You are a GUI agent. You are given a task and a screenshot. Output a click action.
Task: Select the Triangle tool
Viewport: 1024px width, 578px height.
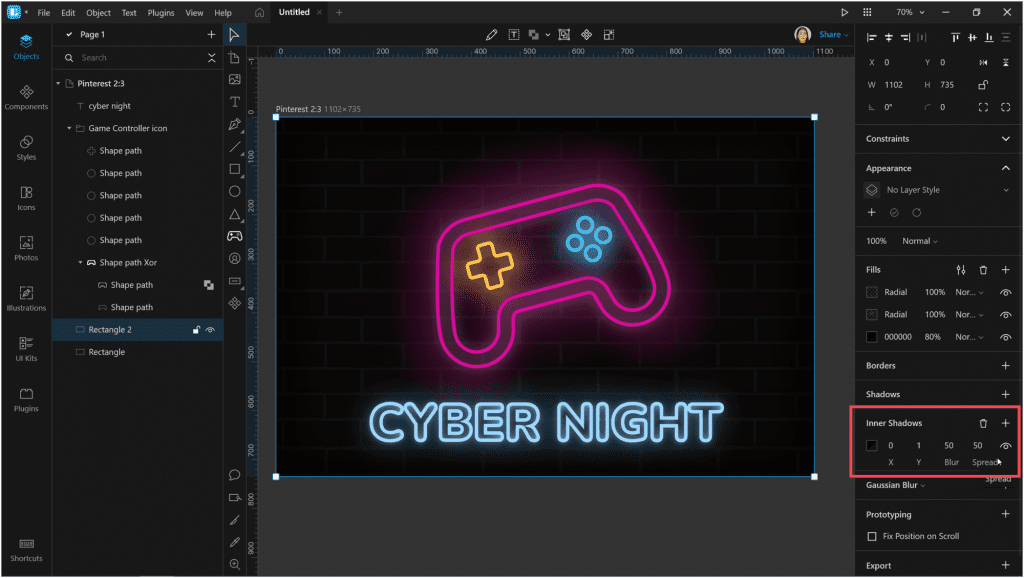coord(234,214)
